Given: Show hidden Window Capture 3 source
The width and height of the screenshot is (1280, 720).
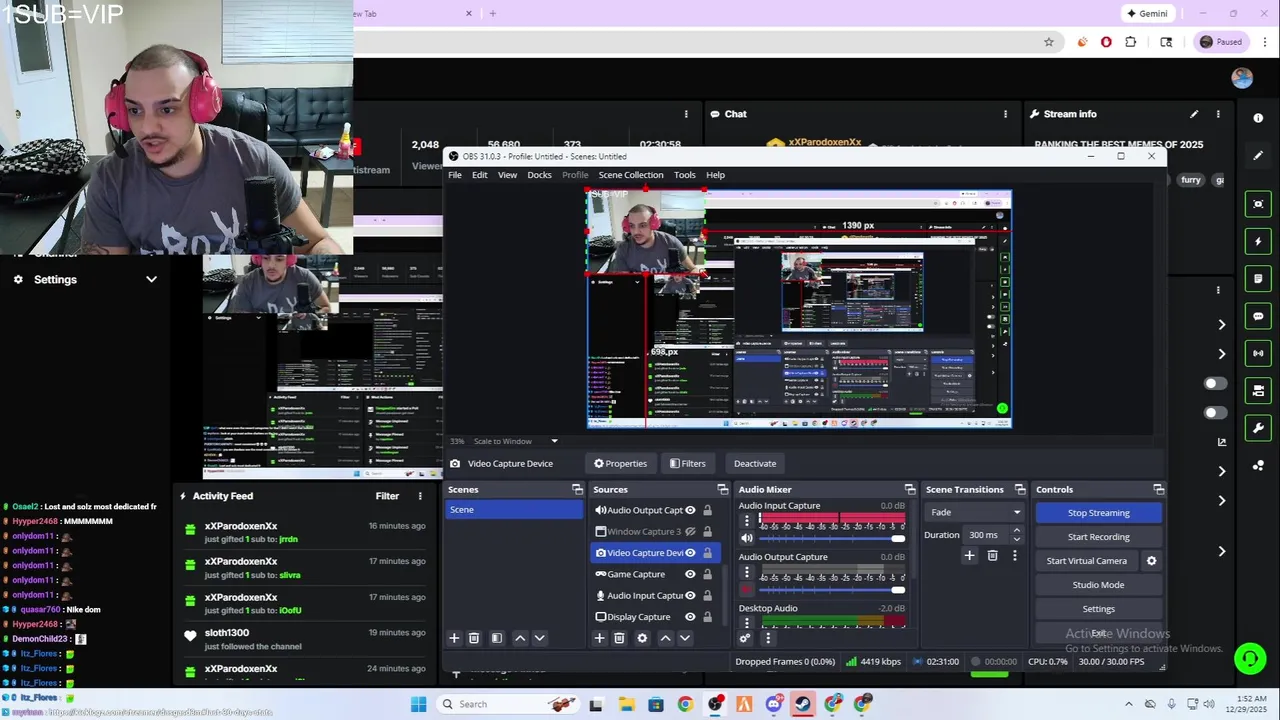Looking at the screenshot, I should pos(690,532).
